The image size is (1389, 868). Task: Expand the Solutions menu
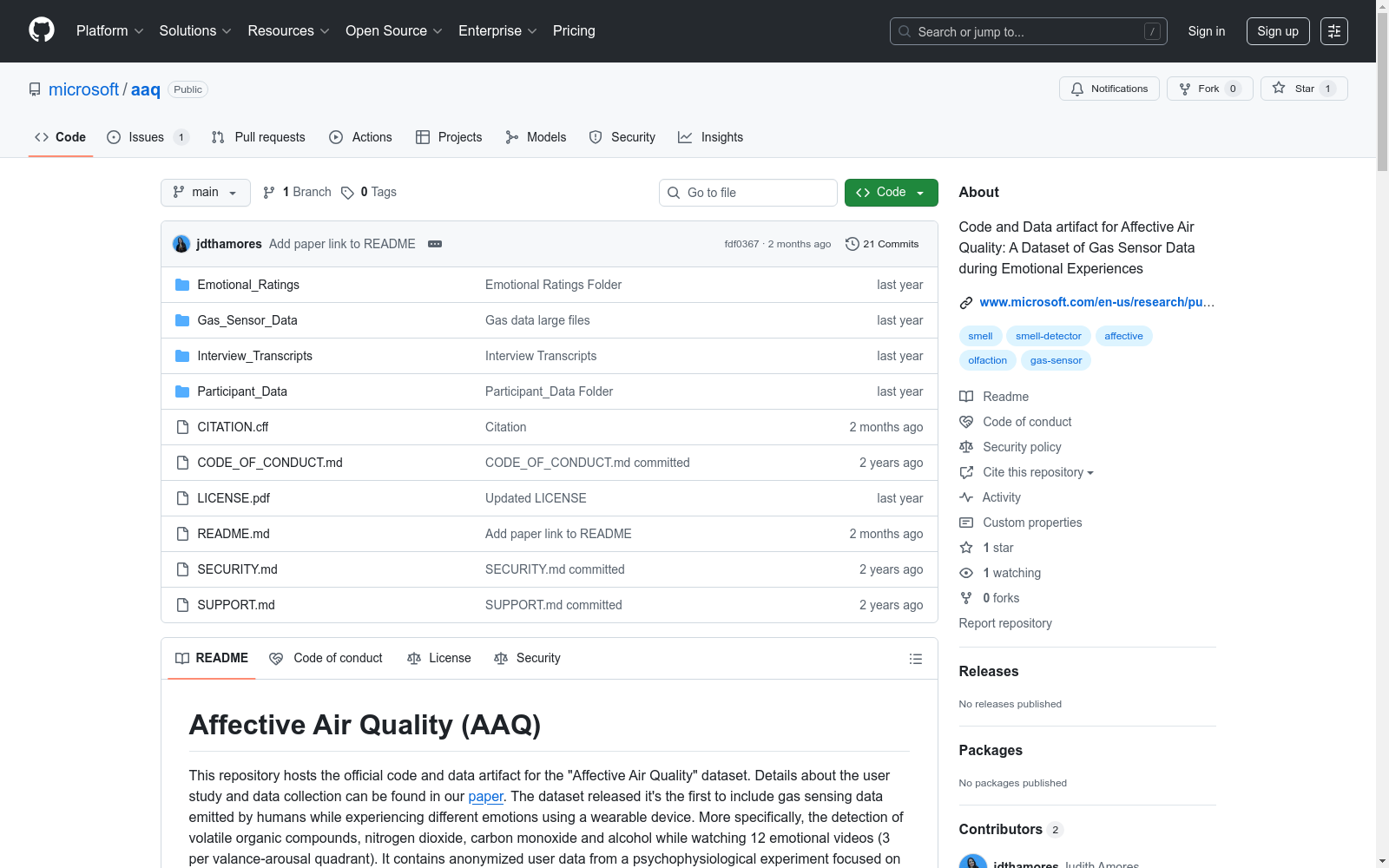click(x=195, y=31)
